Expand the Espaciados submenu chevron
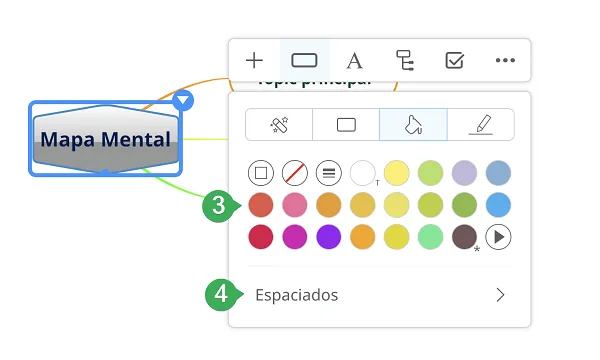The width and height of the screenshot is (600, 360). (x=500, y=295)
